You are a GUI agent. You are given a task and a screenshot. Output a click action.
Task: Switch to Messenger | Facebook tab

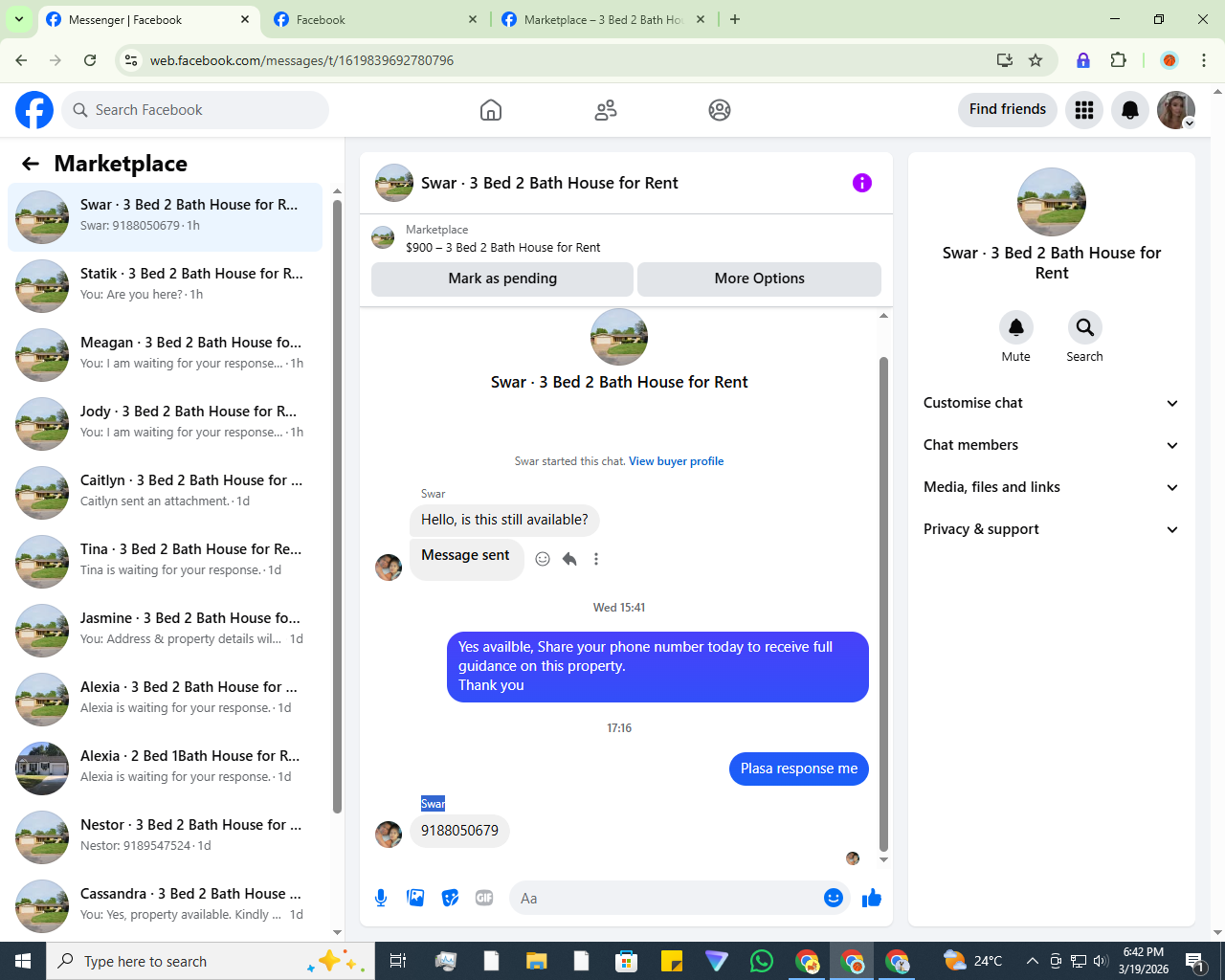[148, 19]
